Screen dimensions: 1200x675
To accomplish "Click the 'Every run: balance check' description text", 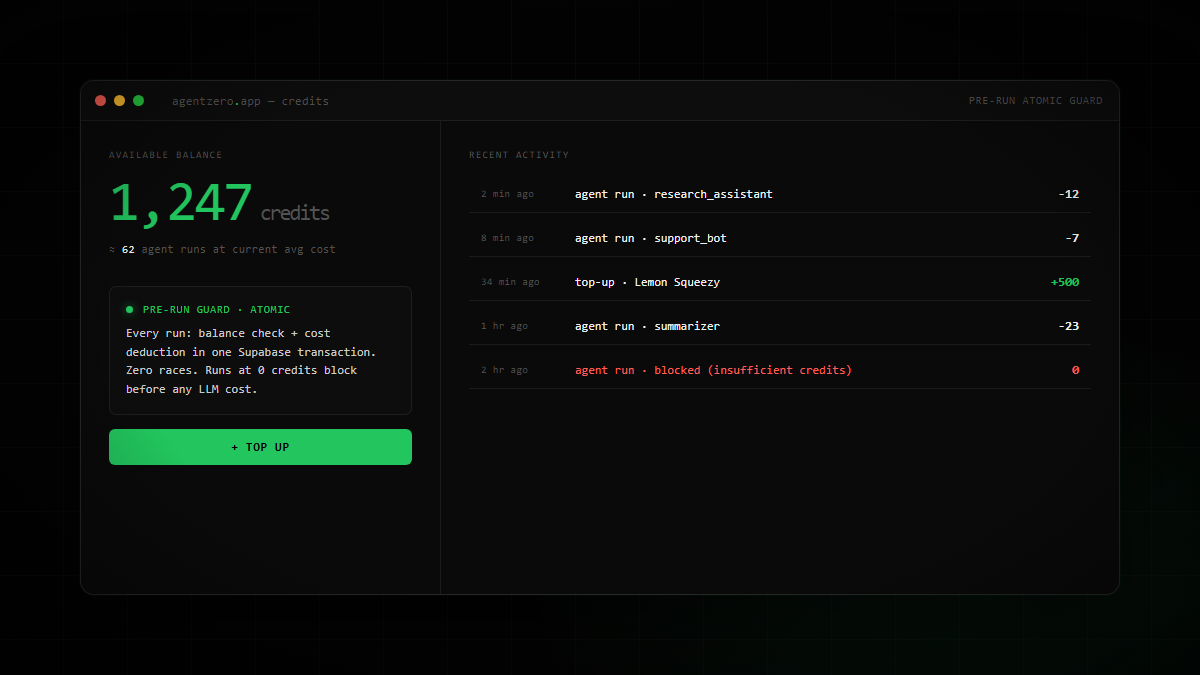I will 251,361.
